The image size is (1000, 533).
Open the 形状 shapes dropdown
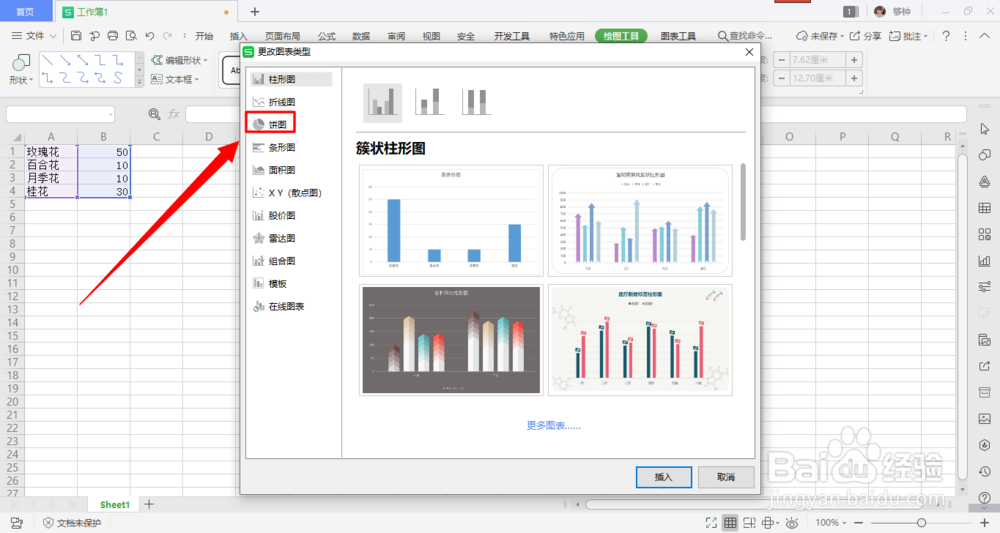[x=20, y=69]
